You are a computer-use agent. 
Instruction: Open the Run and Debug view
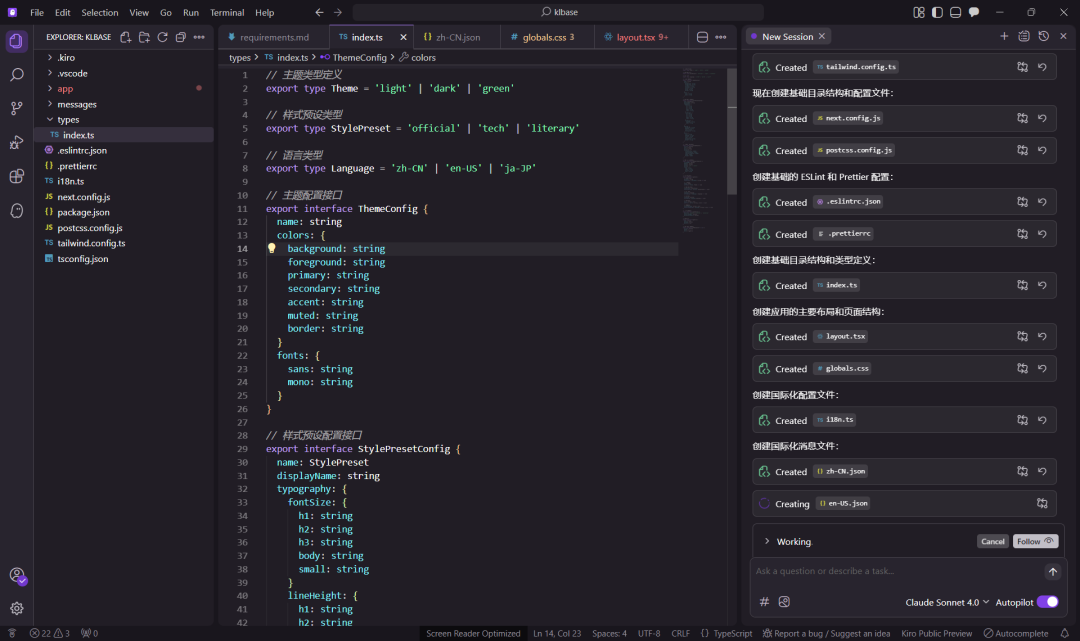pyautogui.click(x=17, y=142)
